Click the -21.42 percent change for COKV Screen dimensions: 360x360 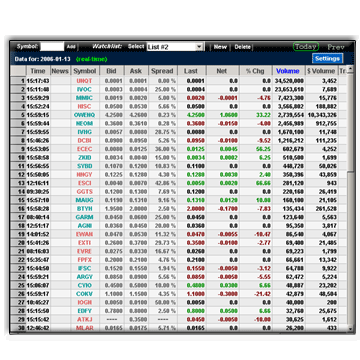[x=262, y=294]
